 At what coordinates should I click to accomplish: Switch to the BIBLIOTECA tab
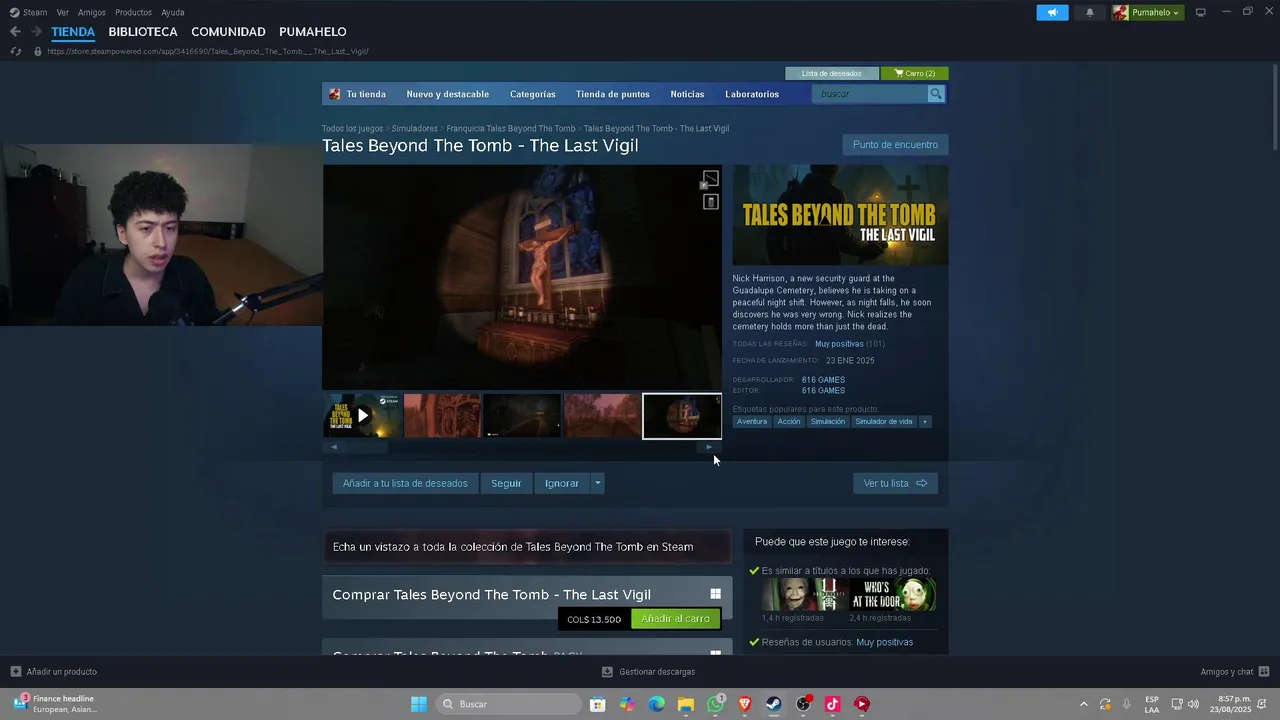[143, 32]
